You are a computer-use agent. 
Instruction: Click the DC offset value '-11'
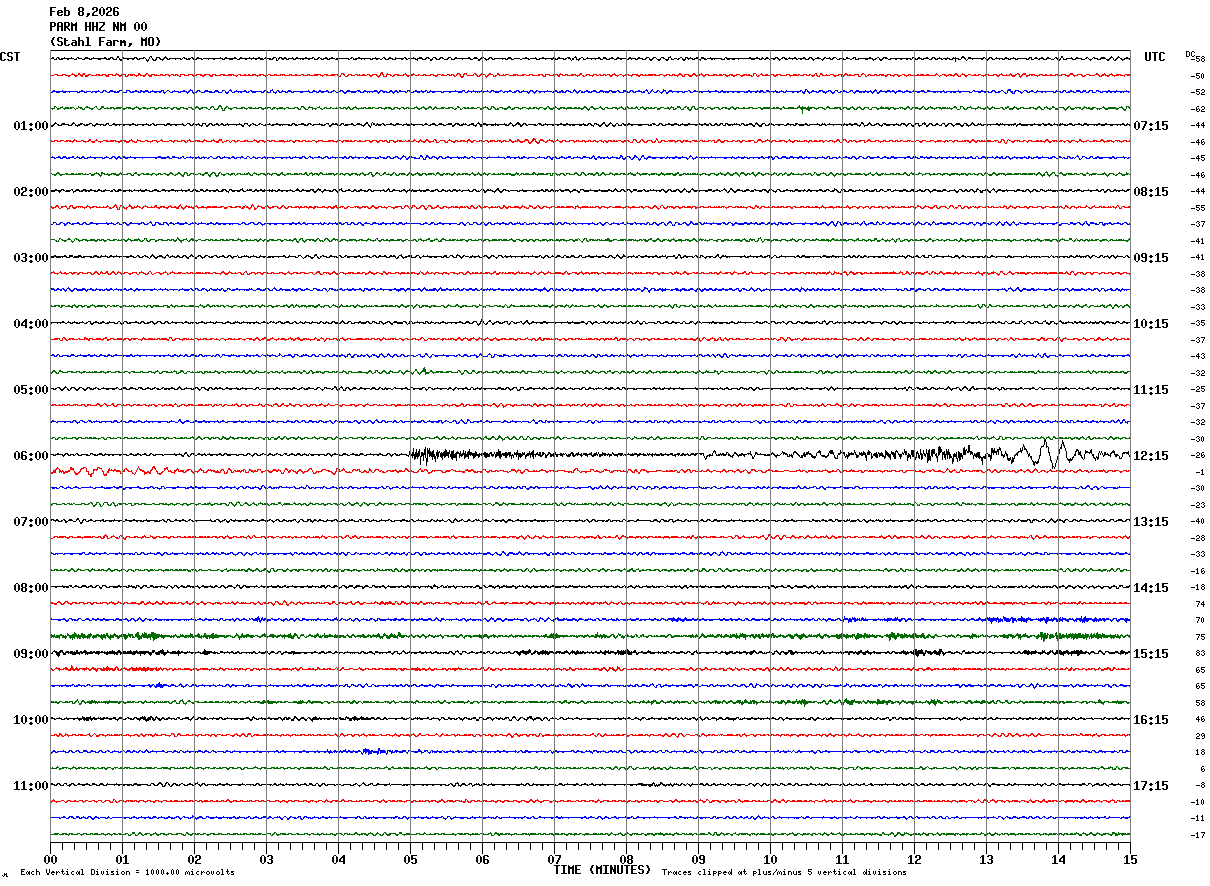coord(1198,819)
